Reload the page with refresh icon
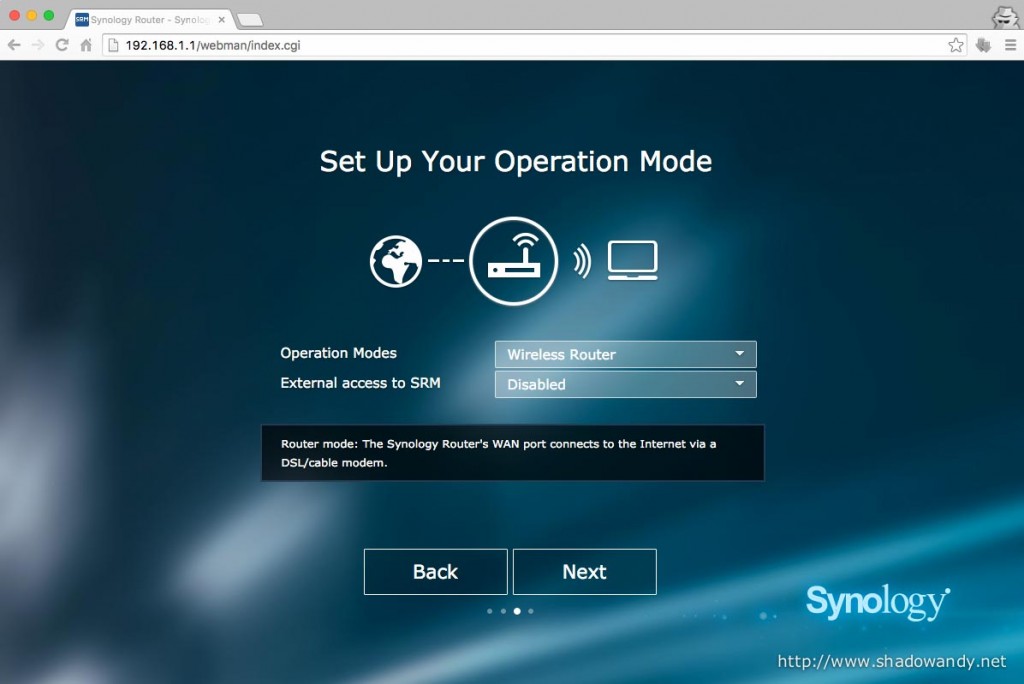This screenshot has width=1024, height=684. pyautogui.click(x=62, y=45)
